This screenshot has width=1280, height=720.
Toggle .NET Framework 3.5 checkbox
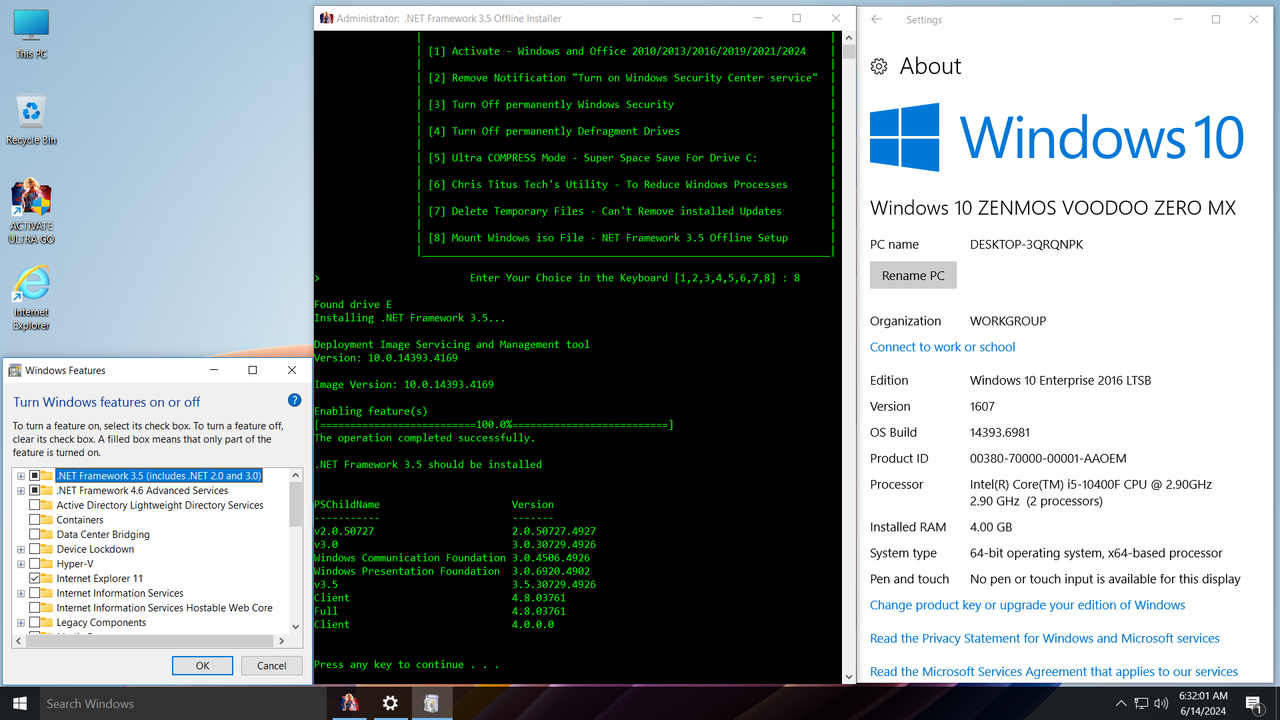(35, 476)
